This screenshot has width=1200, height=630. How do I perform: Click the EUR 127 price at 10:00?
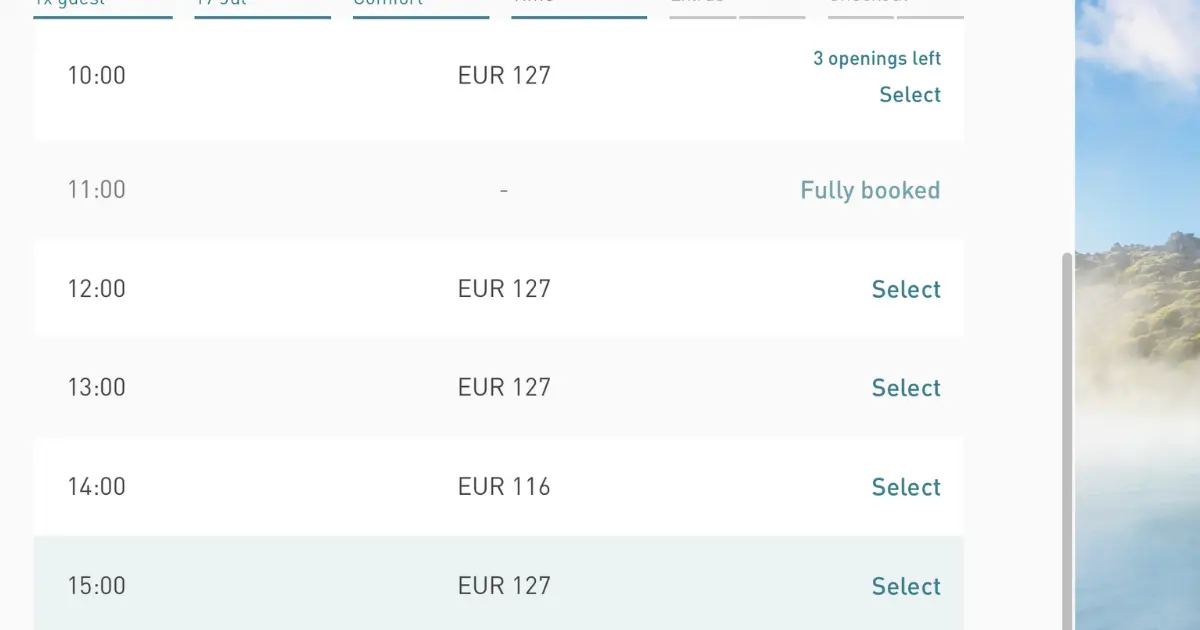pyautogui.click(x=504, y=75)
